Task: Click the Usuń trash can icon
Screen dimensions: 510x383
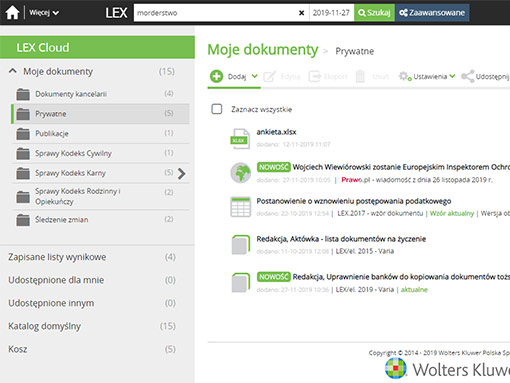Action: tap(360, 77)
